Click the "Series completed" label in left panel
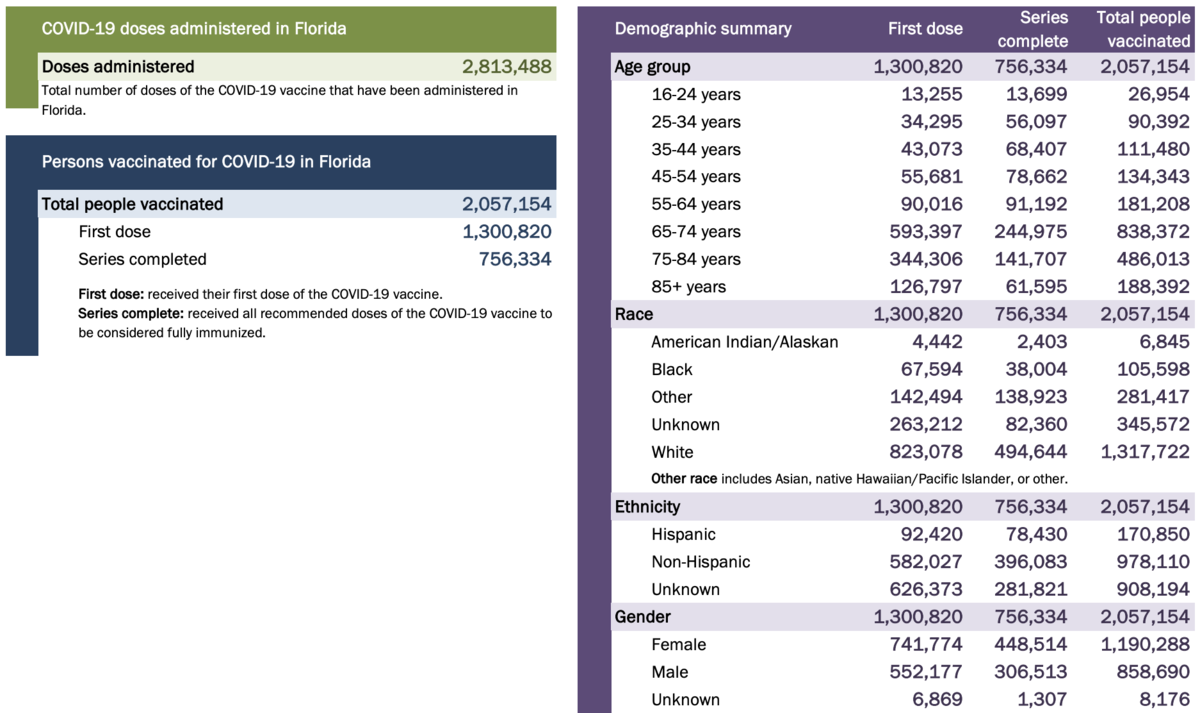This screenshot has height=713, width=1200. [x=142, y=259]
